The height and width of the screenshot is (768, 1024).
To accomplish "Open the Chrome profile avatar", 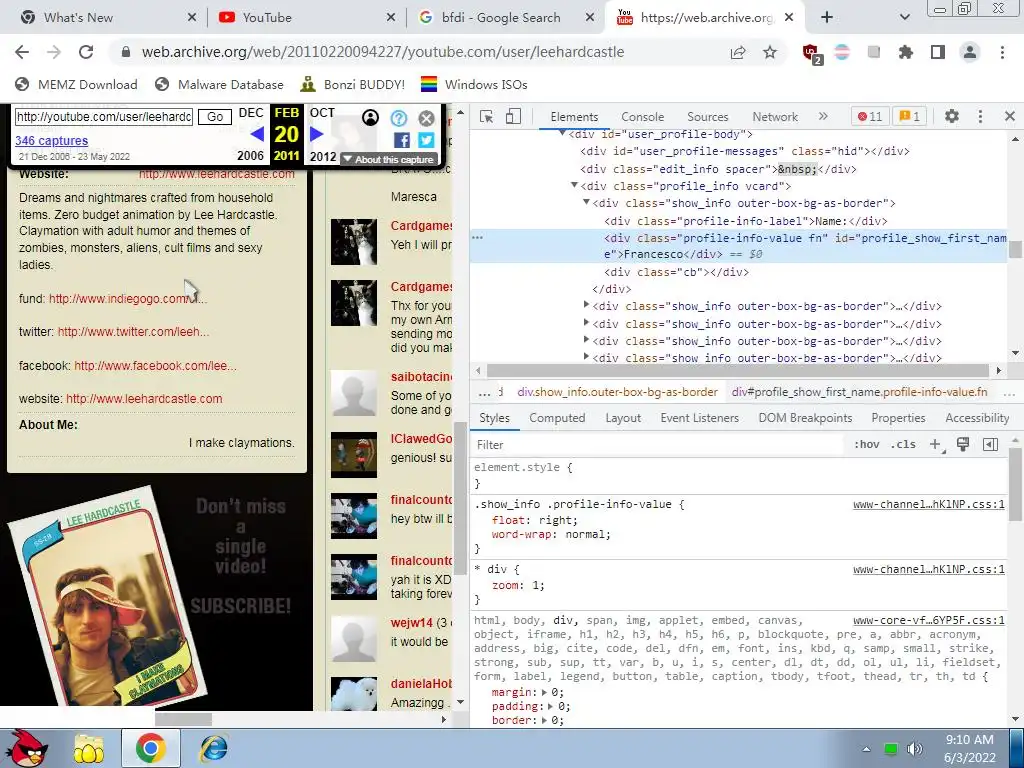I will coord(970,52).
